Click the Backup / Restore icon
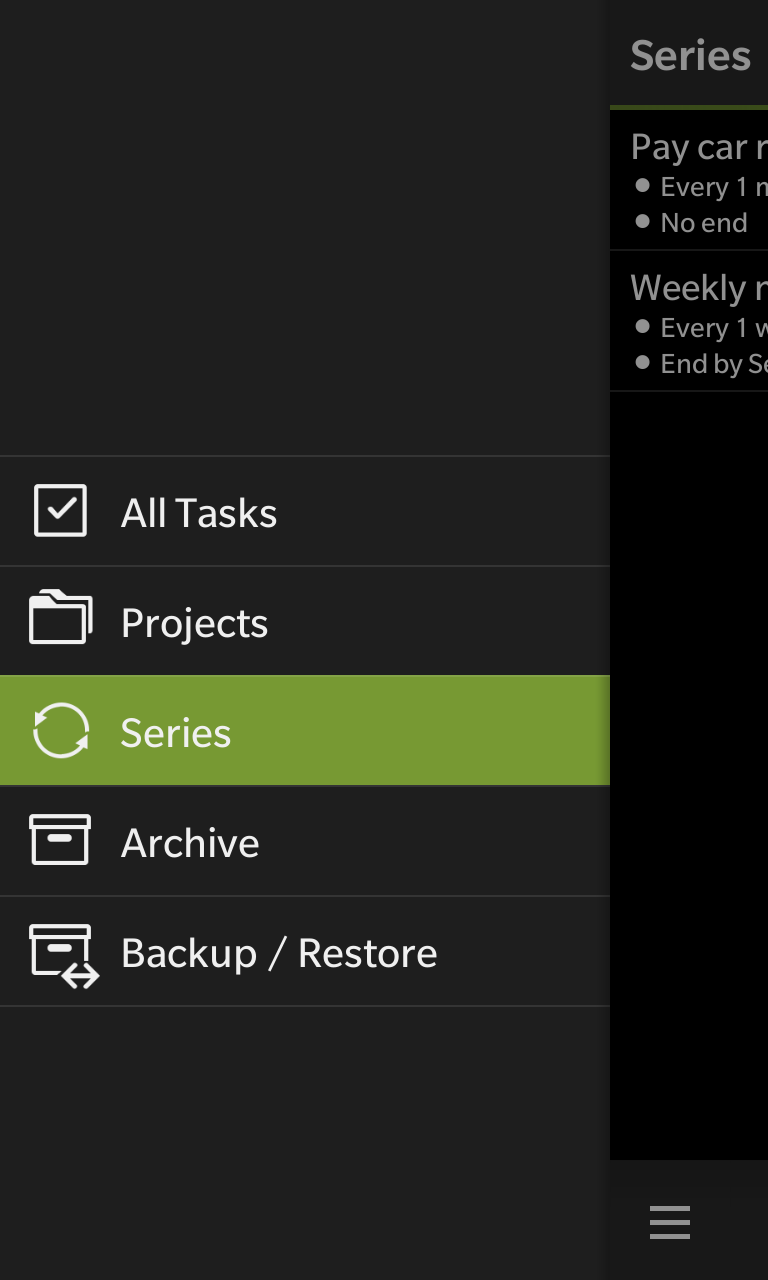 (x=64, y=955)
